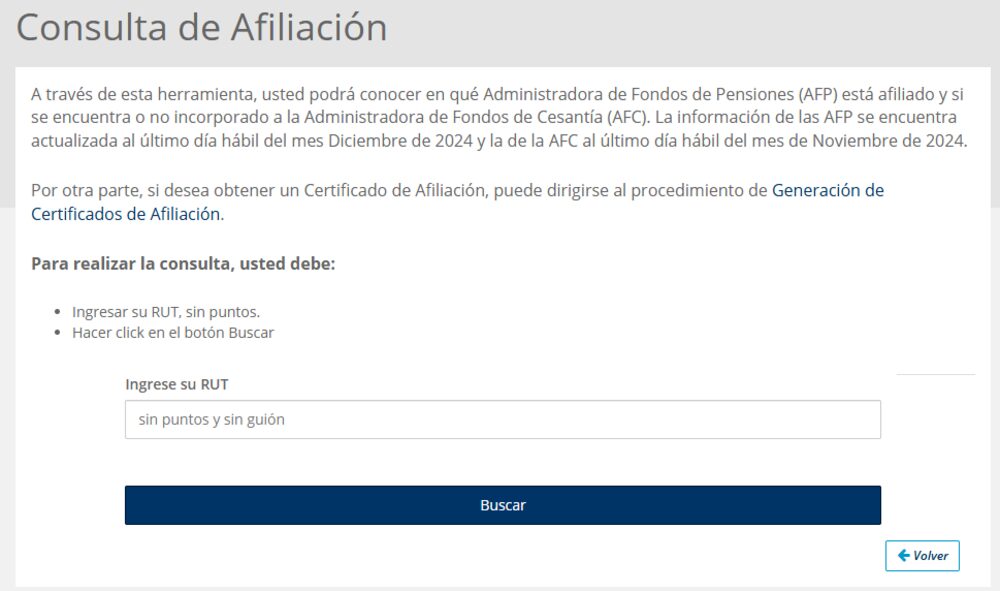Click the Consulta de Afiliación page heading
The image size is (1000, 591).
click(201, 27)
